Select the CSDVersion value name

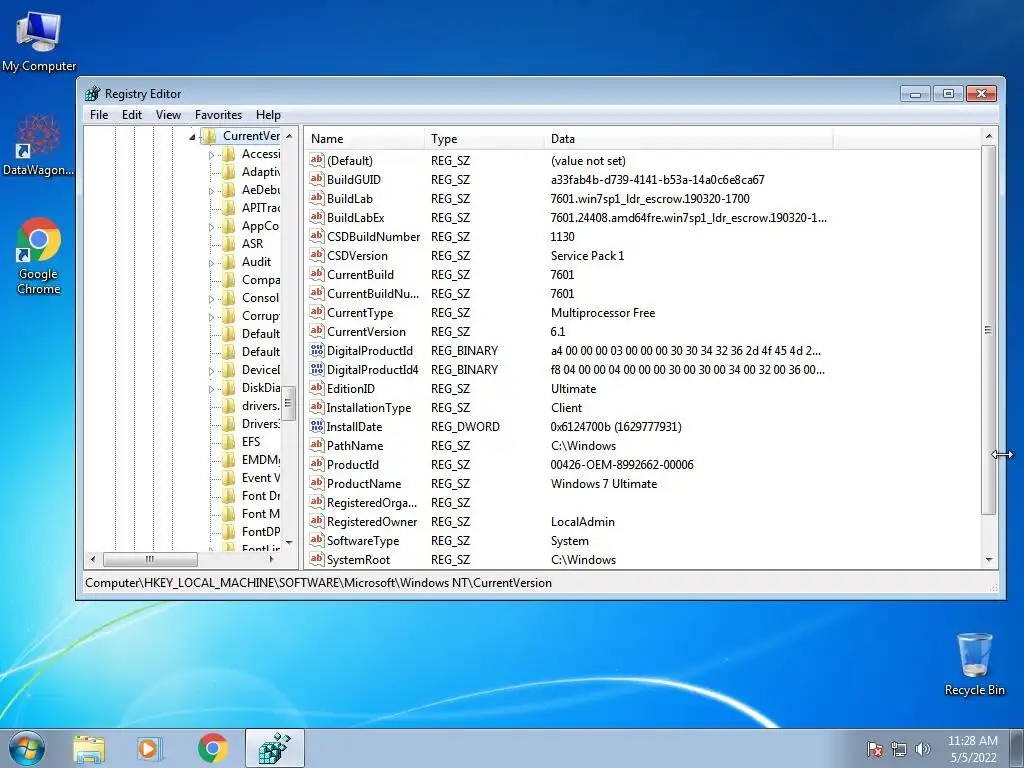(x=357, y=255)
